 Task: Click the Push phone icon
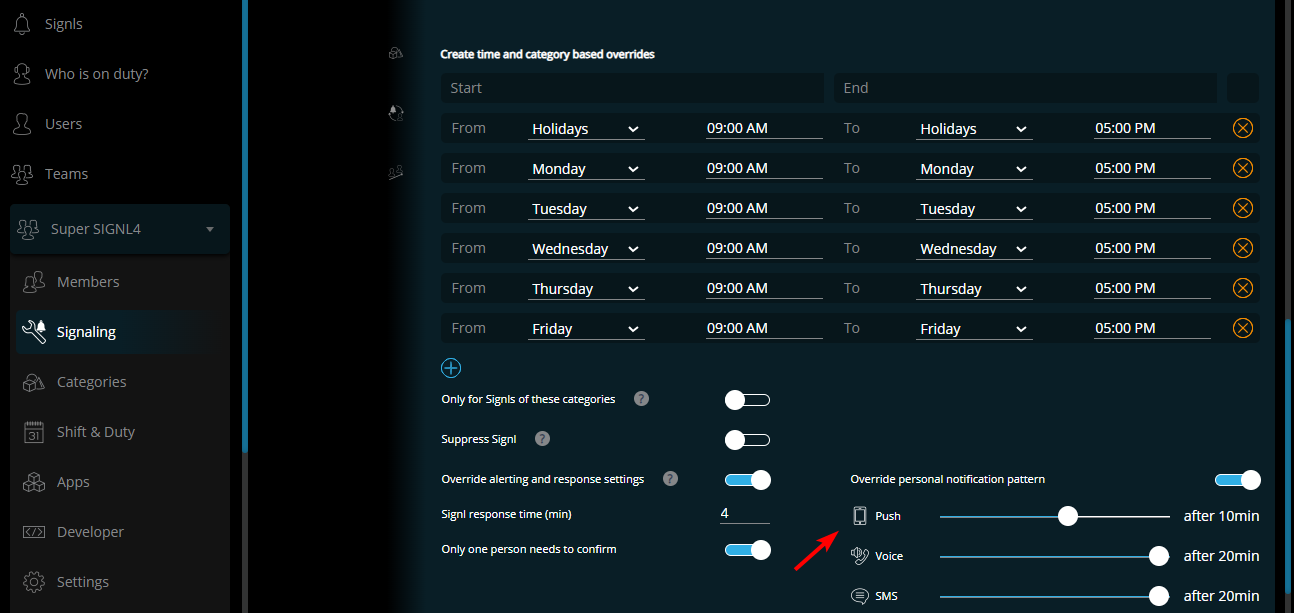(x=859, y=516)
